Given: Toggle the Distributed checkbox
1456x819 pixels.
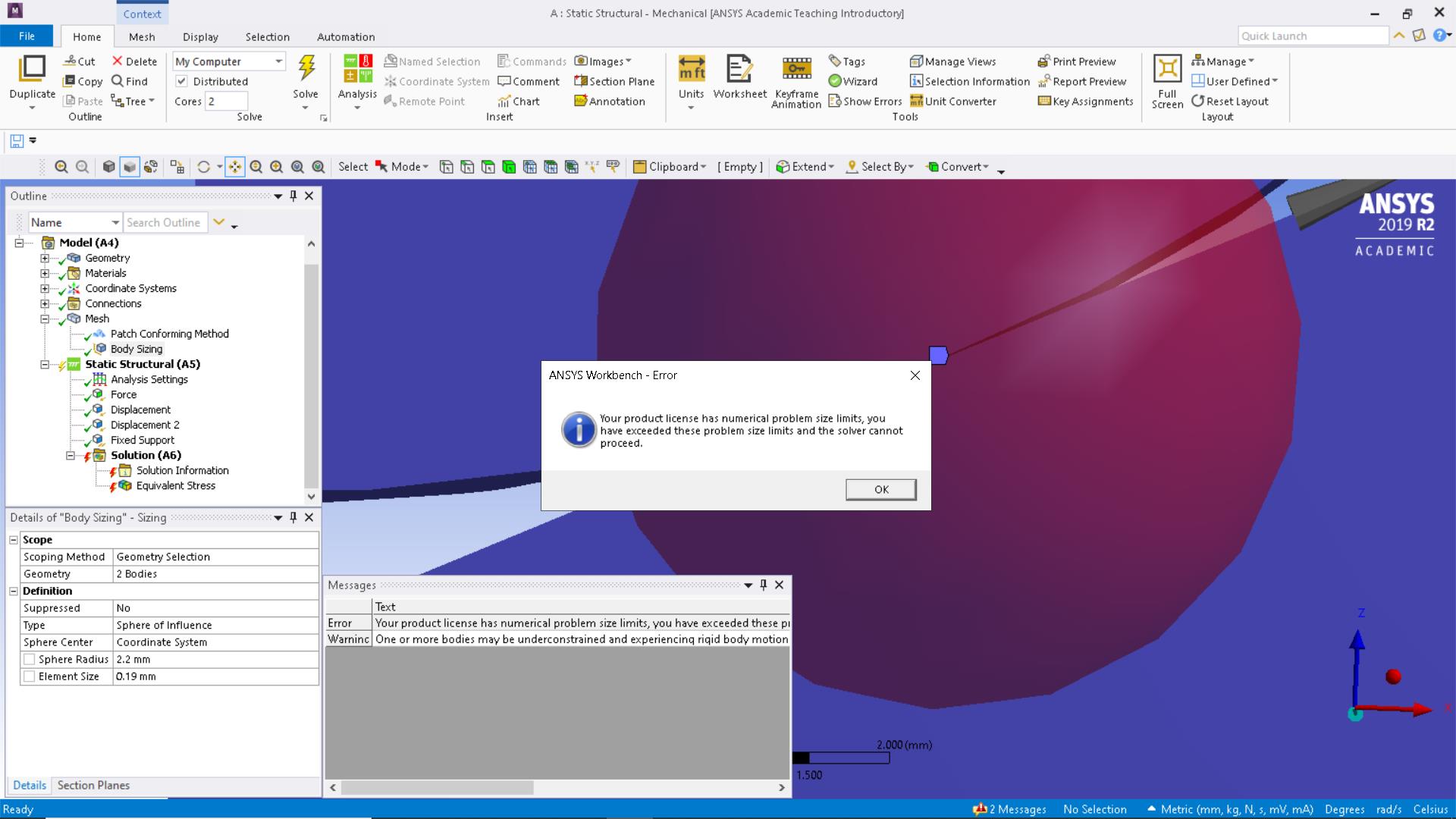Looking at the screenshot, I should tap(181, 81).
